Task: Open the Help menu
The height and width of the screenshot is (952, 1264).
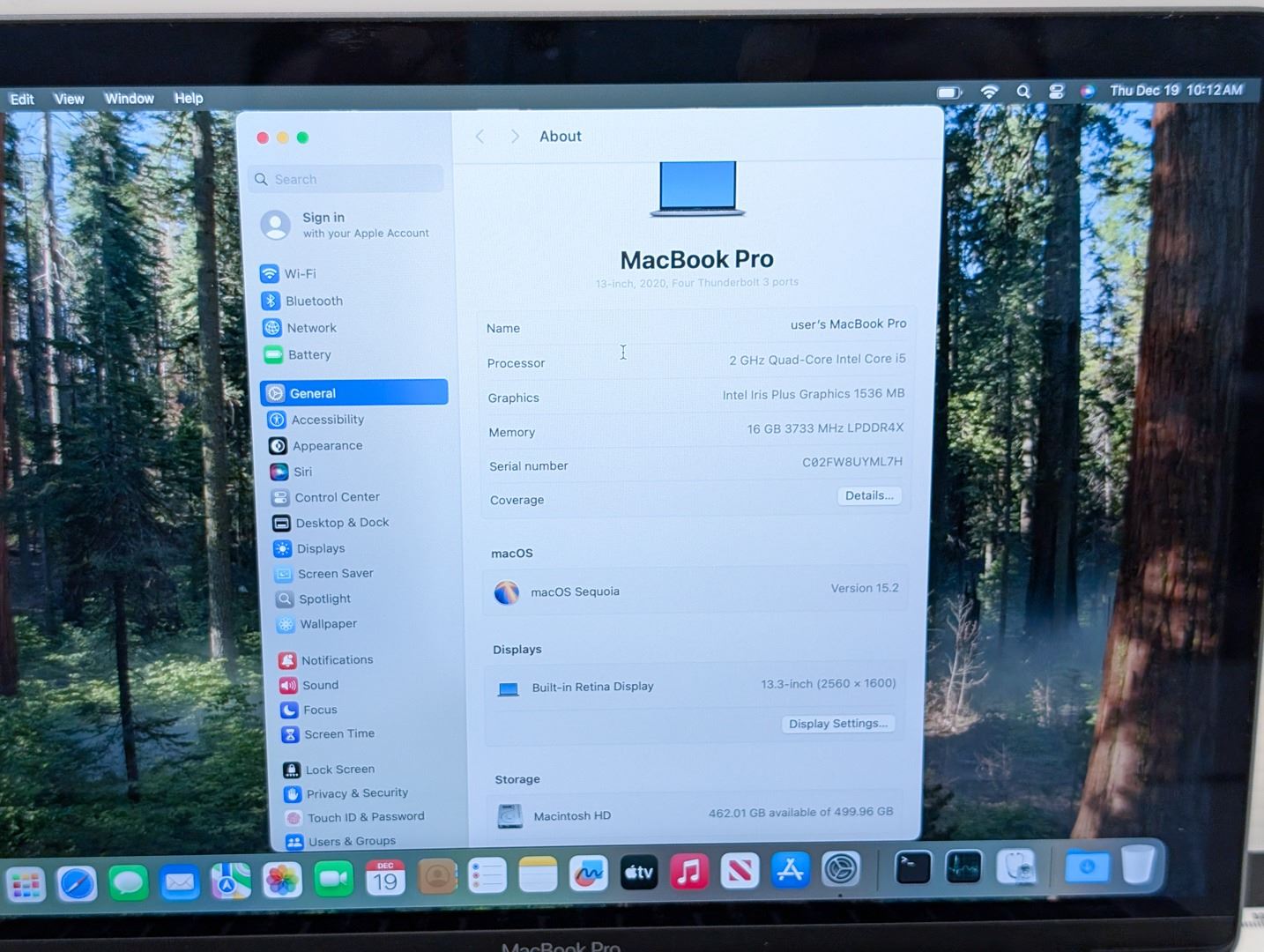Action: click(188, 99)
